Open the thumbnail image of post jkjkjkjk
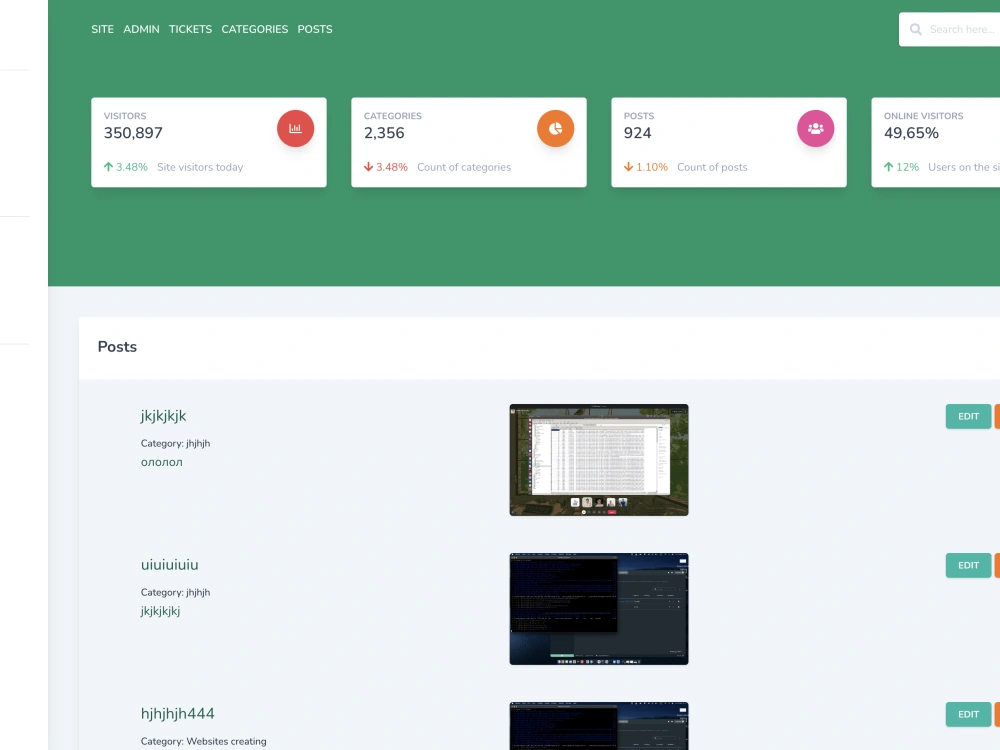This screenshot has width=1000, height=750. tap(599, 460)
